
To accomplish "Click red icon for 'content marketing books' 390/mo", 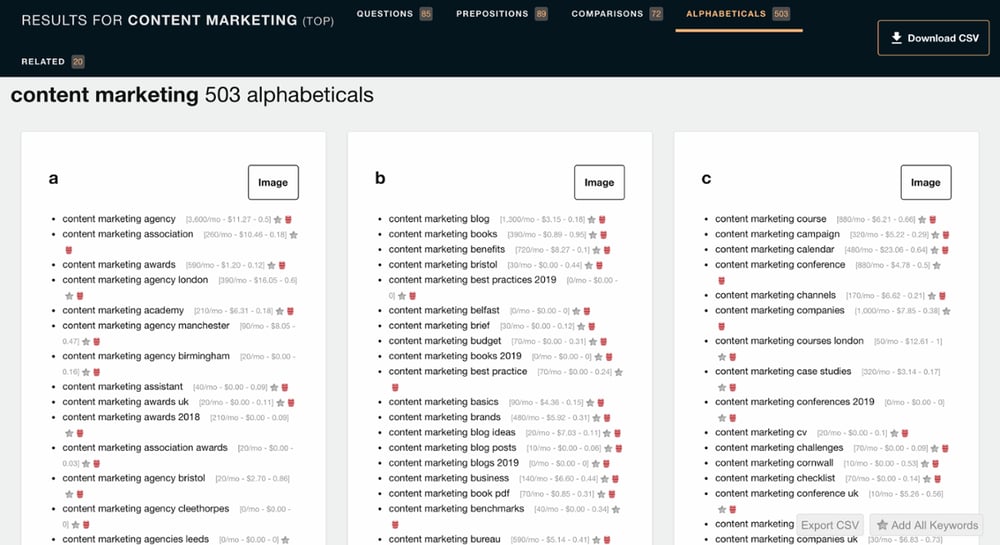I will point(603,235).
